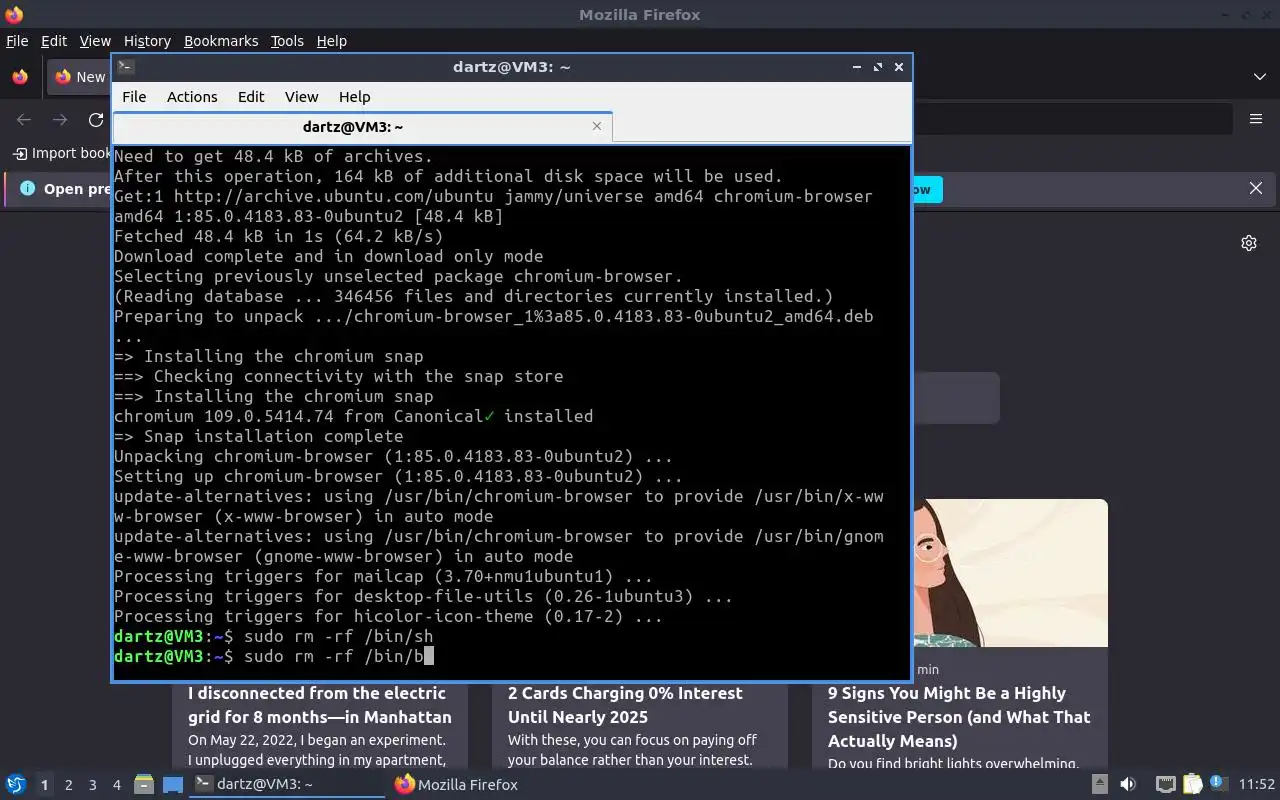The width and height of the screenshot is (1280, 800).
Task: Expand the Firefox list all tabs chevron
Action: point(1259,77)
